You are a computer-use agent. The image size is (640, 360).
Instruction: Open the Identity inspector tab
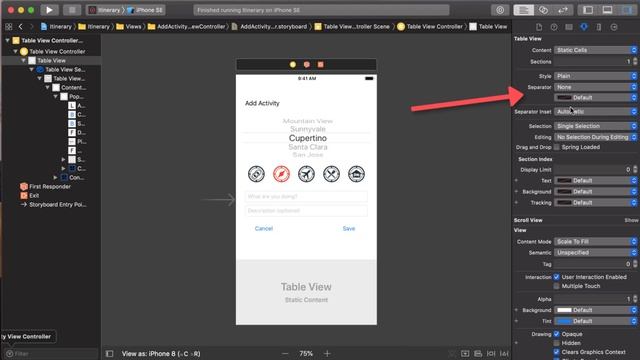pos(569,27)
